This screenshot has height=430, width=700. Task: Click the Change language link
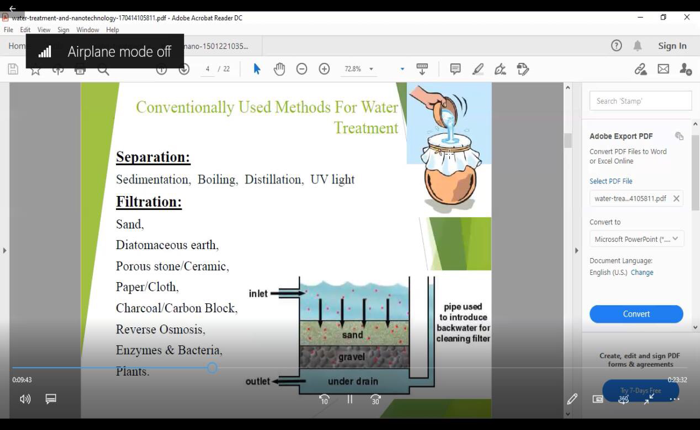[642, 272]
